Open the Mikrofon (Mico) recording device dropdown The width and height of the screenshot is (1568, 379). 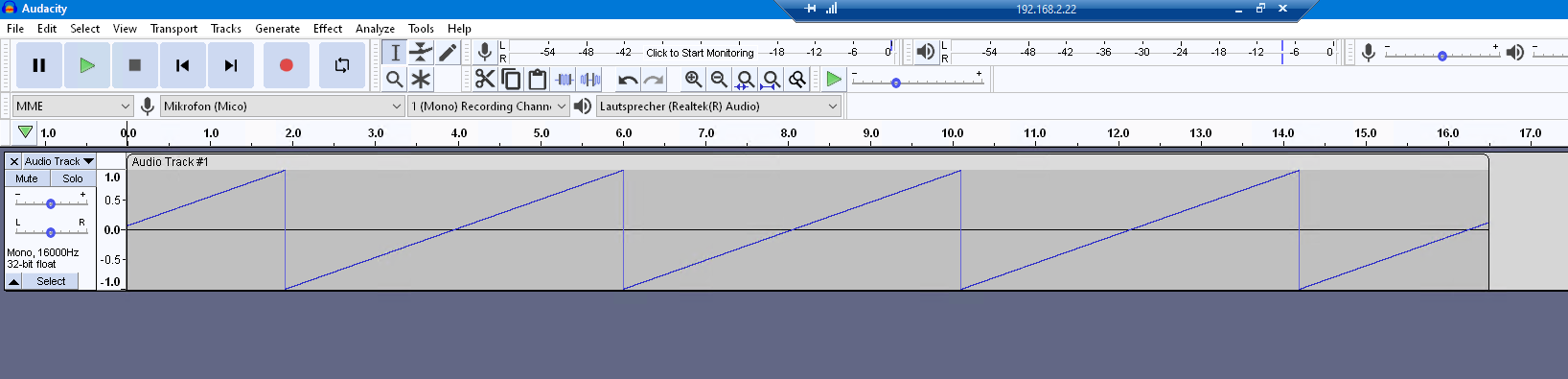[282, 107]
